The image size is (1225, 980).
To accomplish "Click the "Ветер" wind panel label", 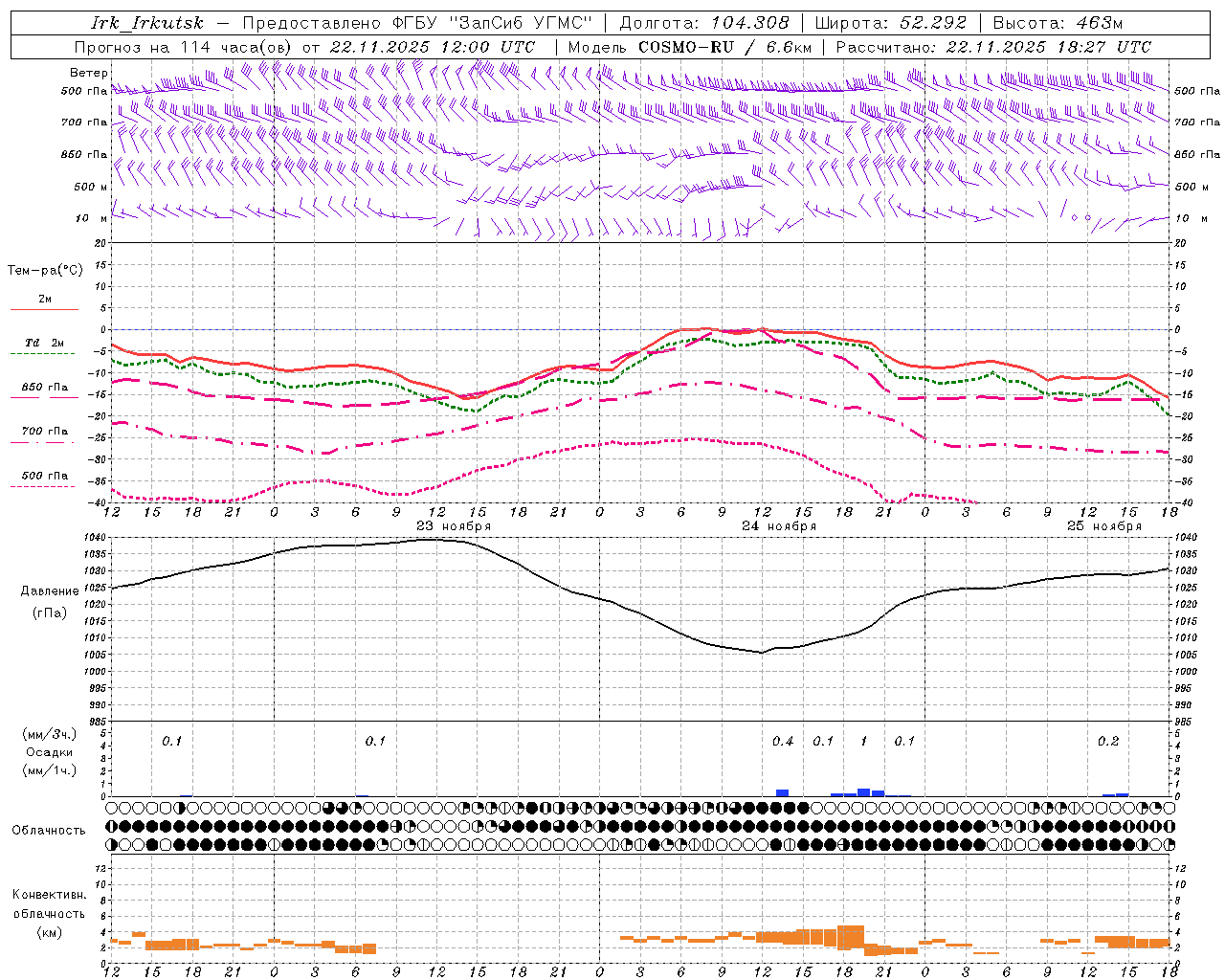I will click(89, 73).
